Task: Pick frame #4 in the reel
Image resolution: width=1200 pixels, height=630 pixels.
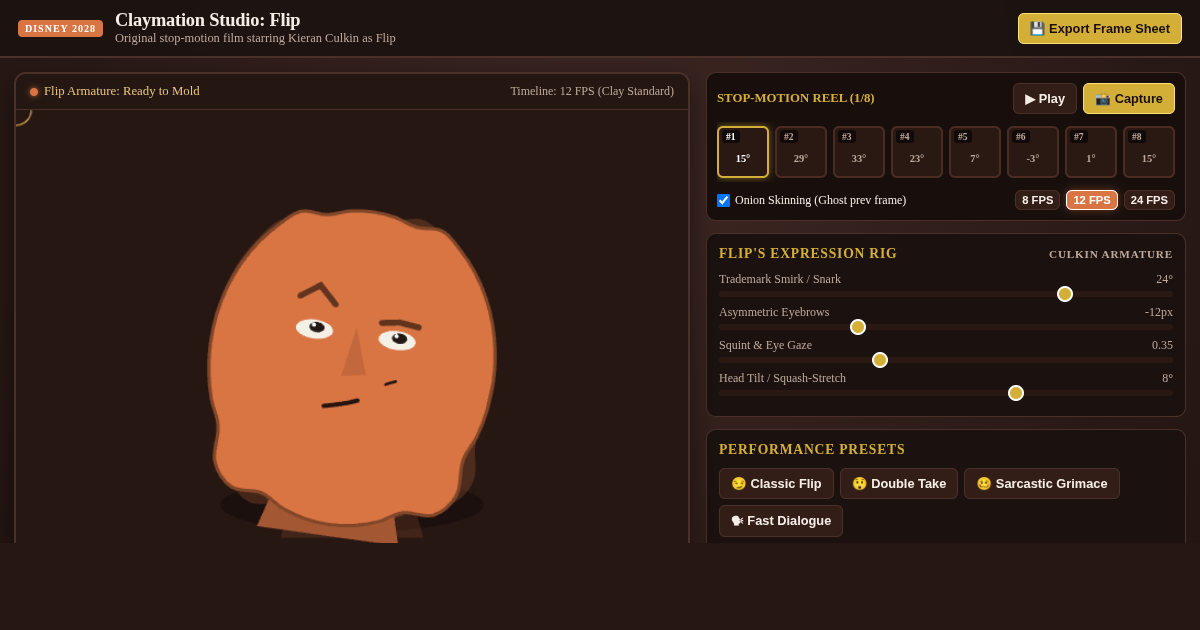Action: pyautogui.click(x=917, y=152)
